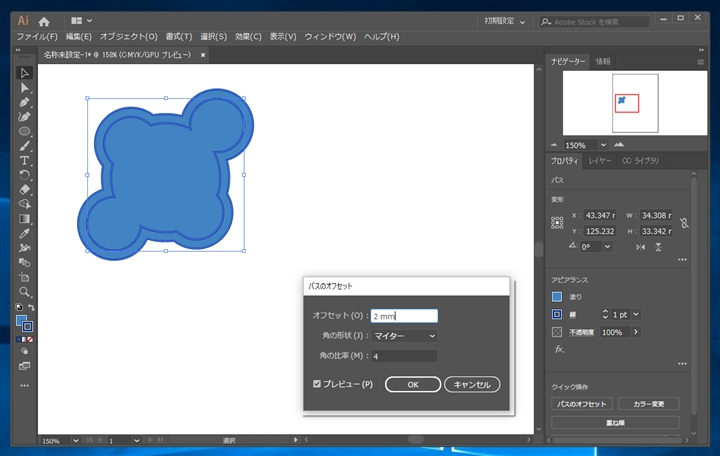Select the Direct Selection tool

coord(24,88)
